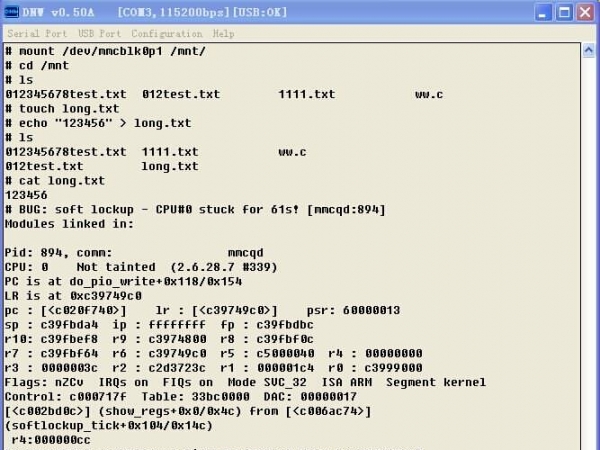Maximize the DNW window
Screen dimensions: 600x450
[564, 13]
